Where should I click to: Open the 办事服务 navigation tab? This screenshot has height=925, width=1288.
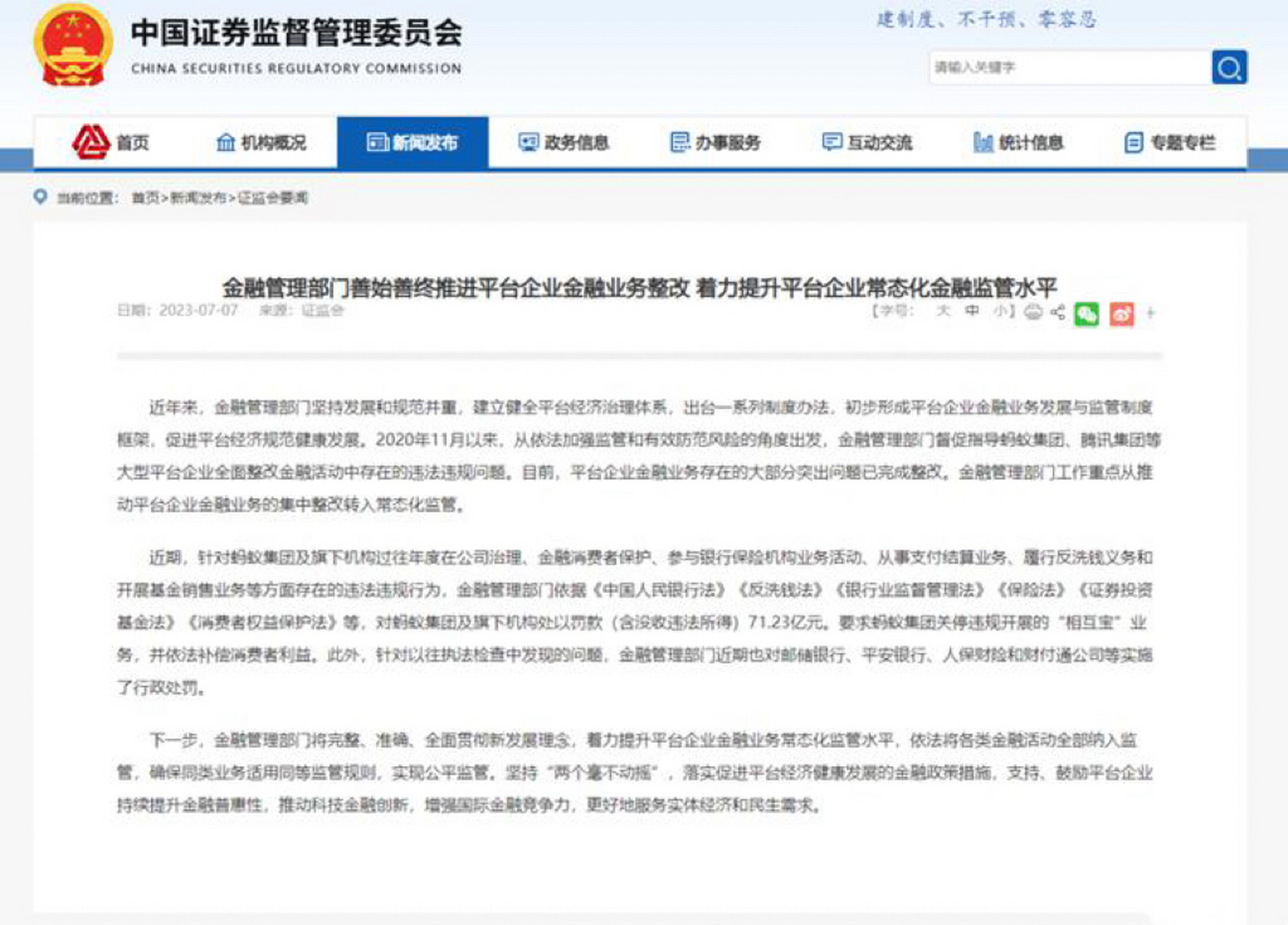(x=716, y=142)
